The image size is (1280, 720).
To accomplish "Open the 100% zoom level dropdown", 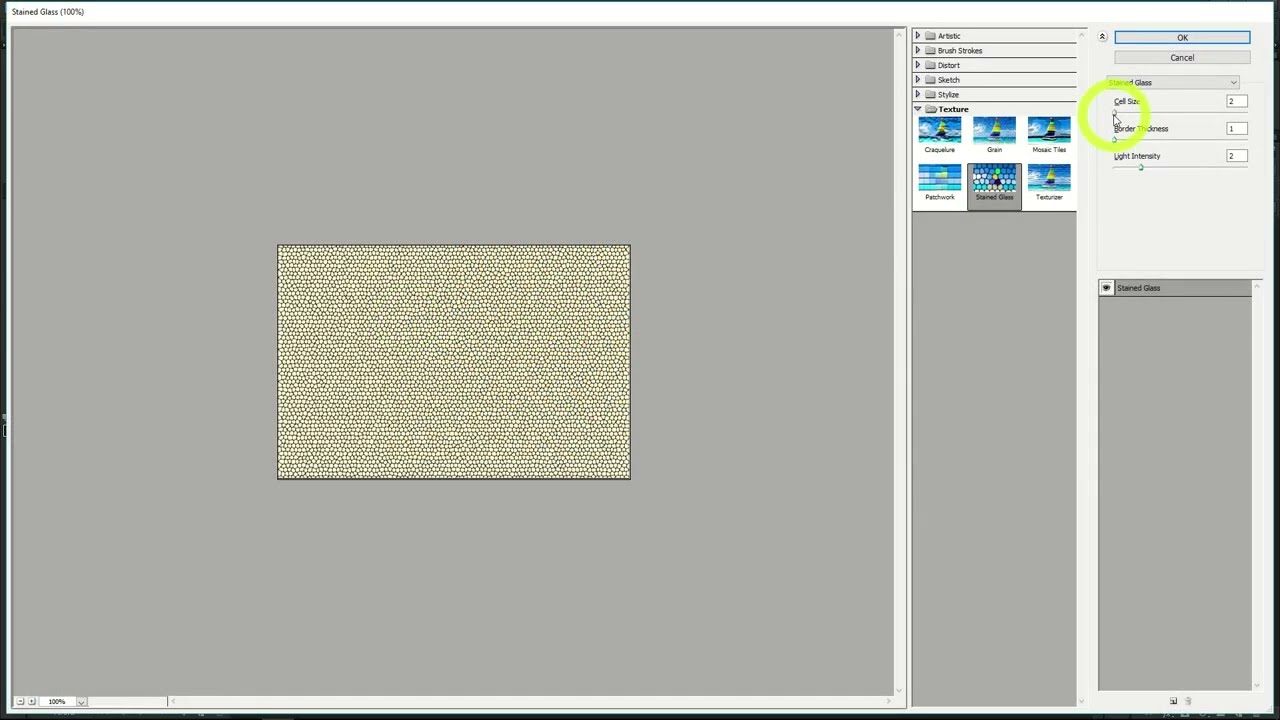I will [x=81, y=701].
